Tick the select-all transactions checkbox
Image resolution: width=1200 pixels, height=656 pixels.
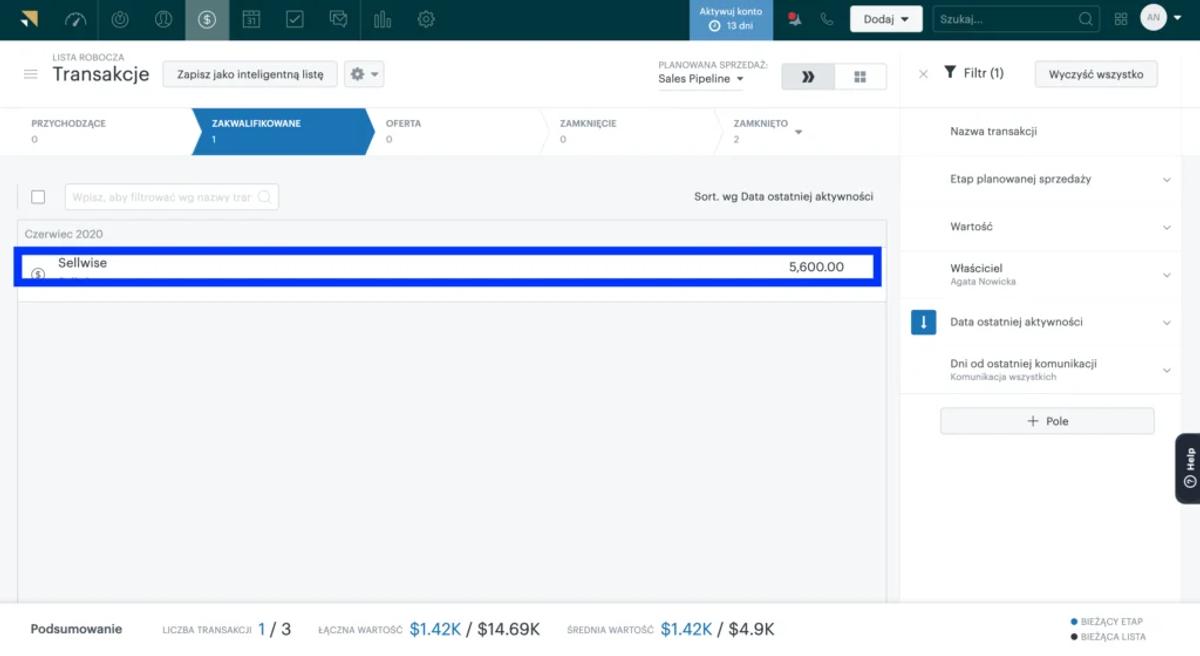tap(38, 197)
